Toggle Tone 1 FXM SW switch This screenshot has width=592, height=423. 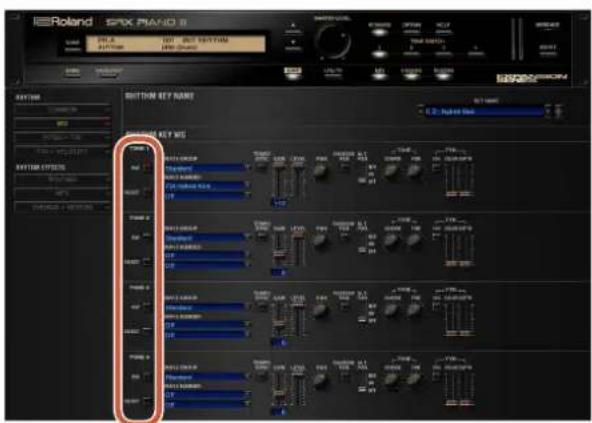pos(437,166)
